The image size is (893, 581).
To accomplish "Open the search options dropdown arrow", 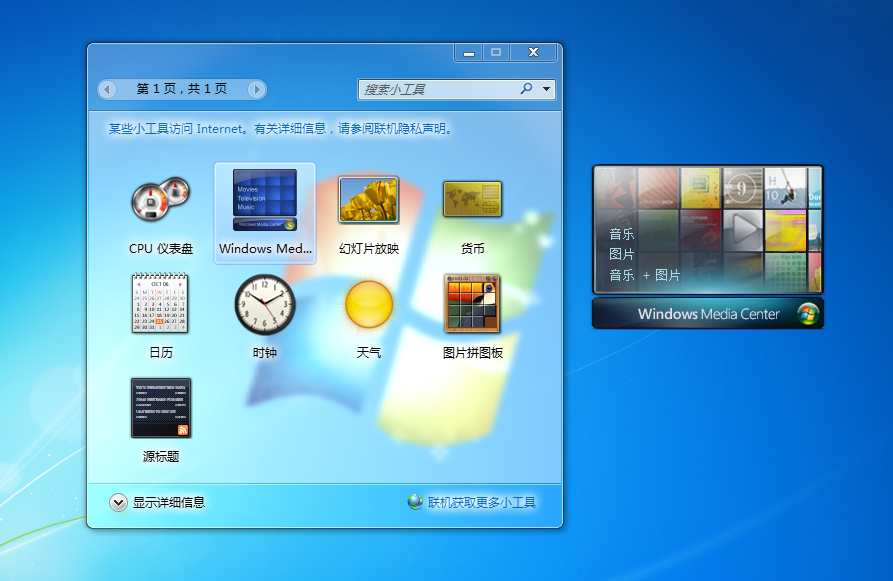I will (x=546, y=90).
